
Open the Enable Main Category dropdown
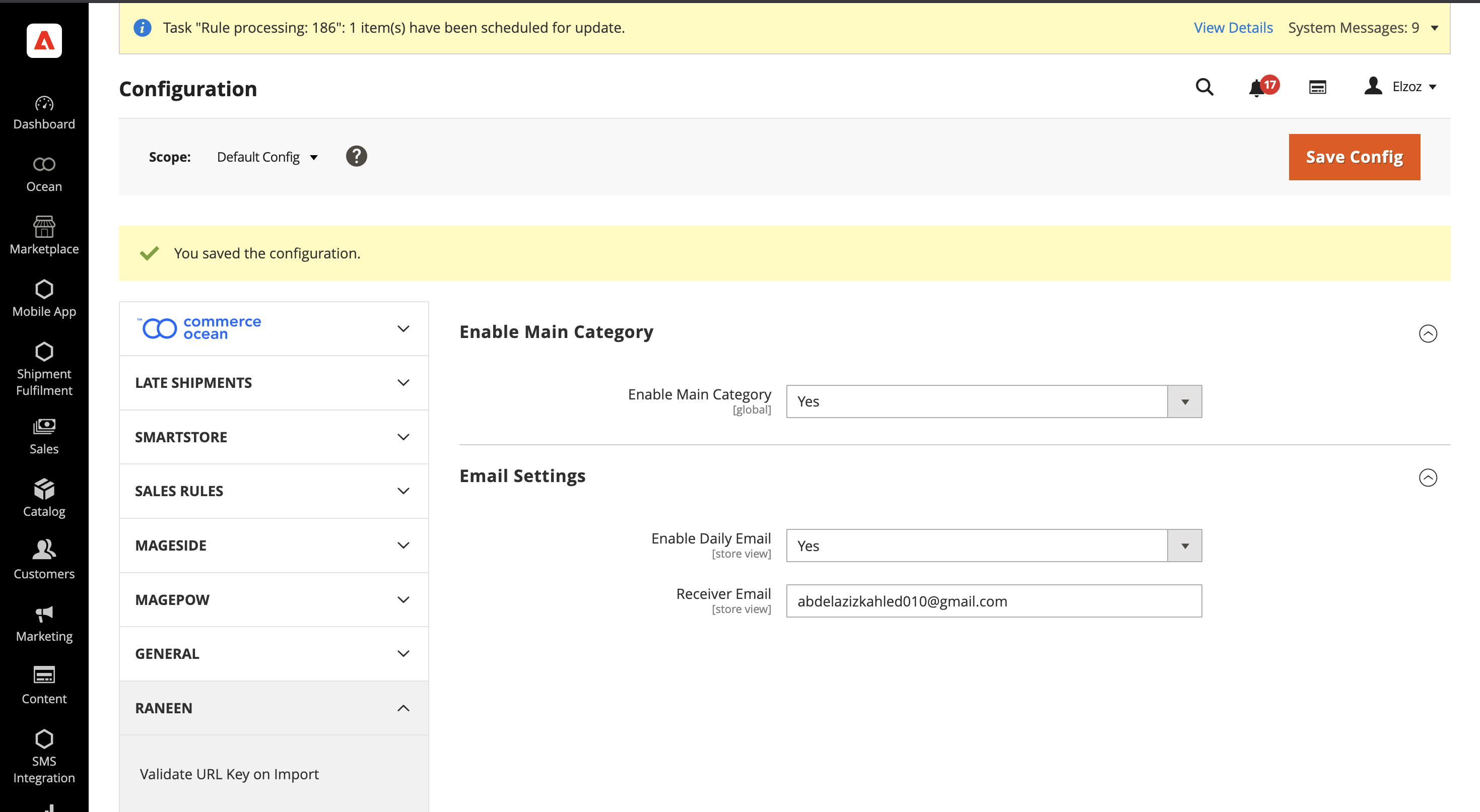[x=993, y=401]
